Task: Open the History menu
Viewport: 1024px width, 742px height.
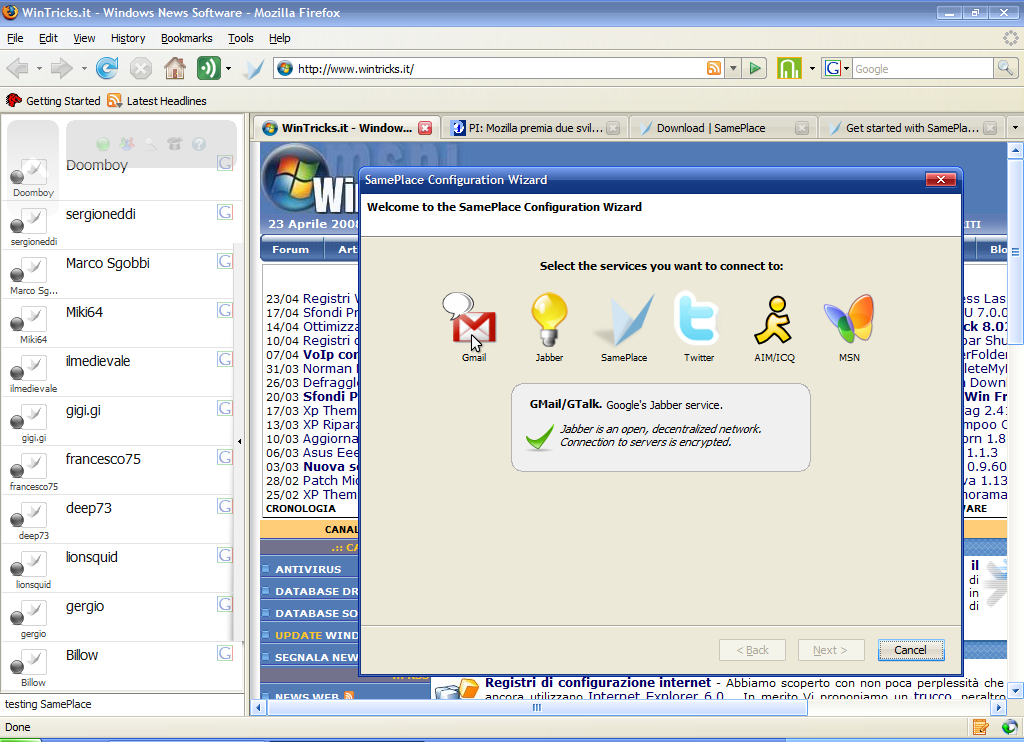Action: [128, 38]
